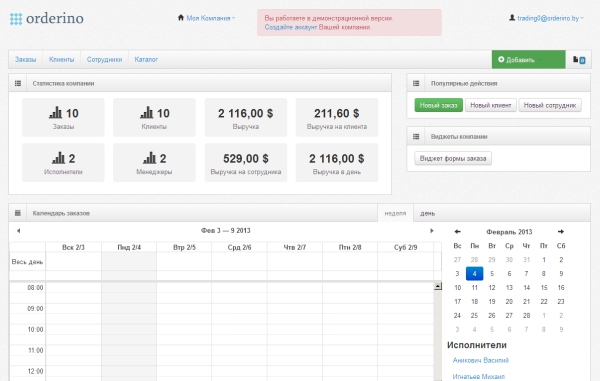Viewport: 600px width, 381px height.
Task: Select highlighted day 4 in mini calendar
Action: 474,274
